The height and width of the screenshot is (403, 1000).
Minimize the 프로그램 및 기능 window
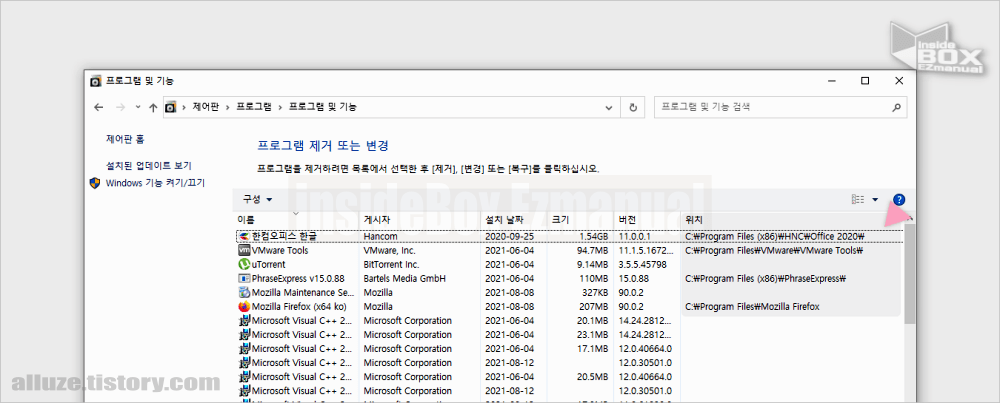(x=832, y=81)
